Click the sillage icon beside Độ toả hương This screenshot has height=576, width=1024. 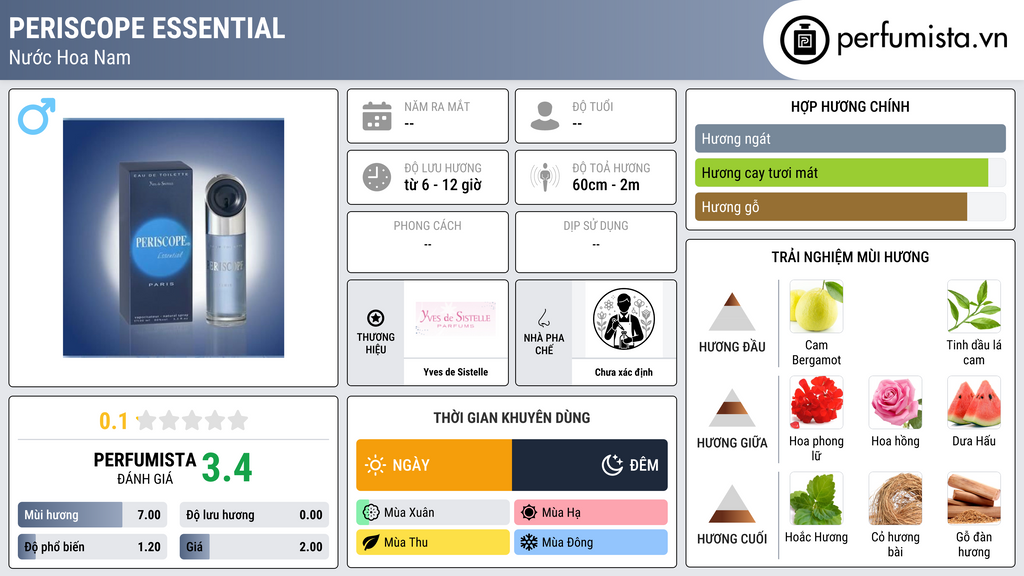click(x=545, y=177)
